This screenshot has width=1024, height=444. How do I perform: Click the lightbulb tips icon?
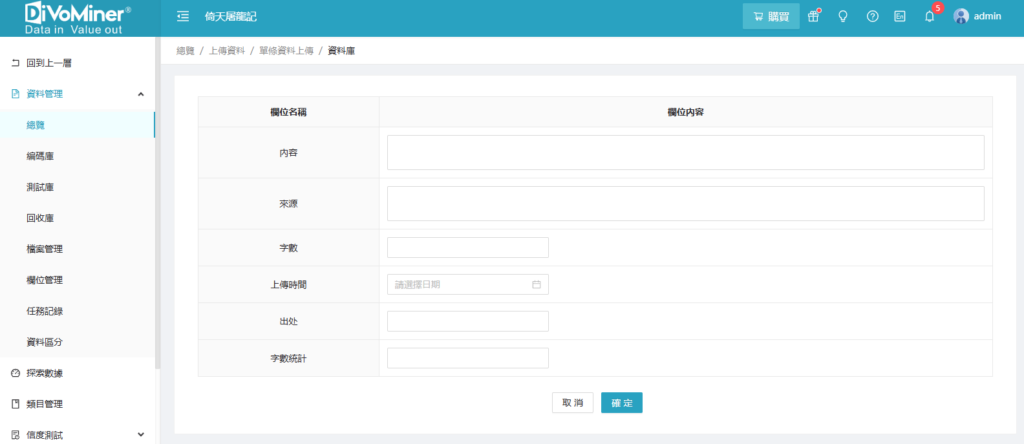842,16
